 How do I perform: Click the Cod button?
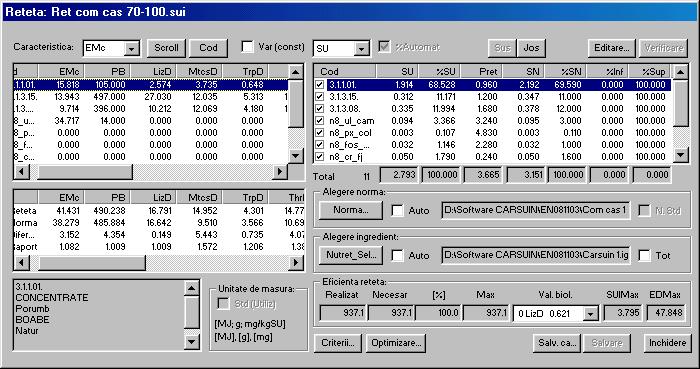pos(208,48)
